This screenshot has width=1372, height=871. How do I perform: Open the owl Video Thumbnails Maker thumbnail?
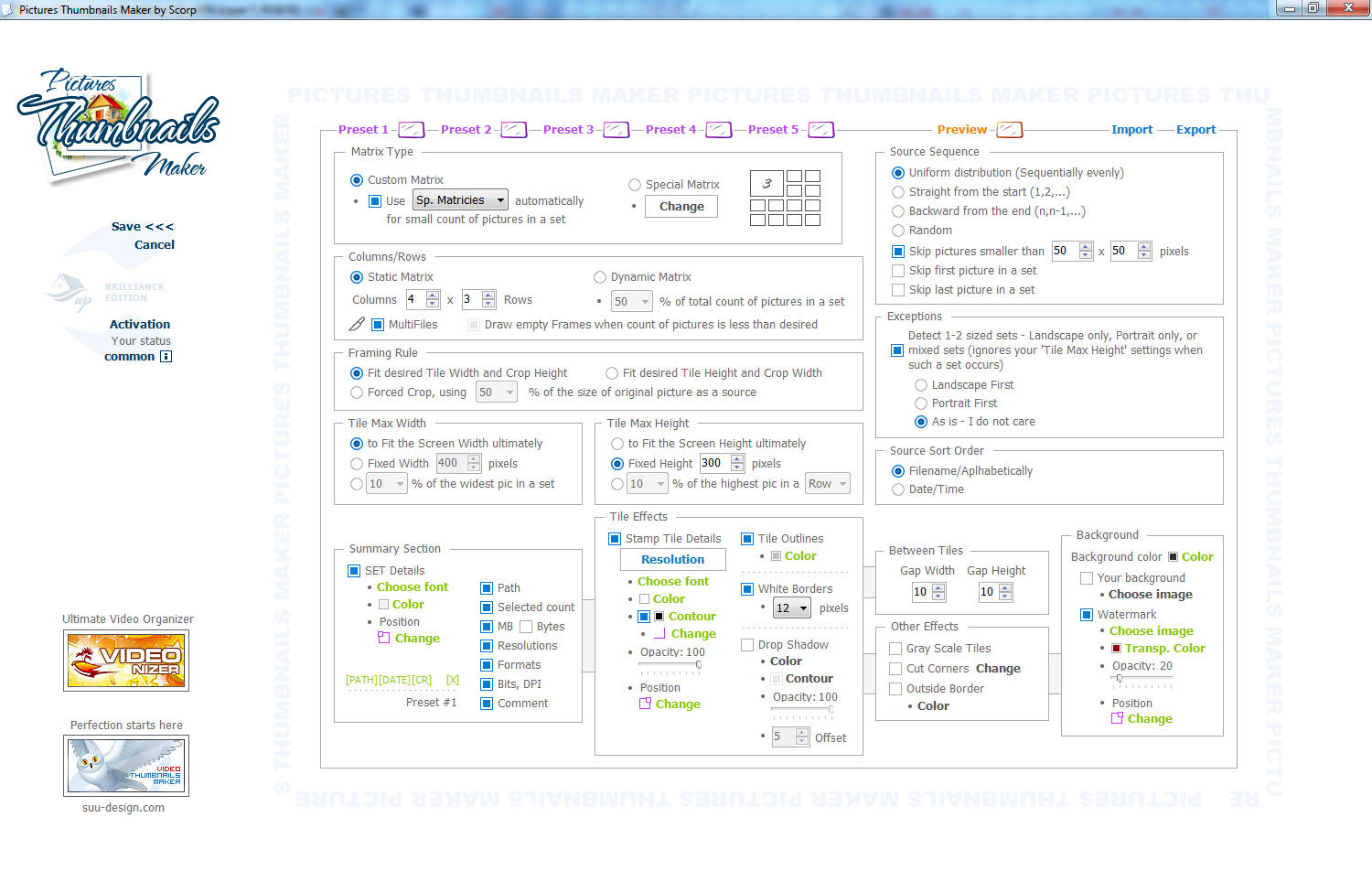tap(127, 766)
